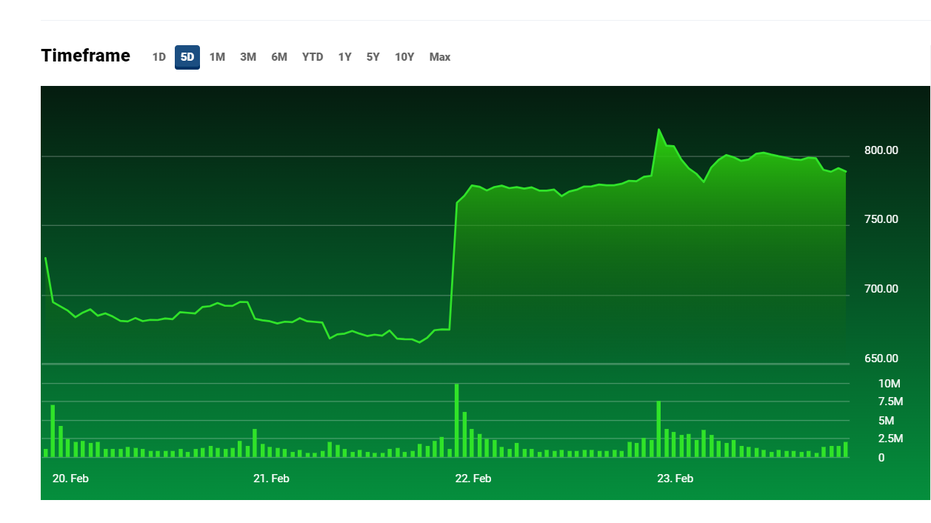Click the 800.00 price axis label
The width and height of the screenshot is (931, 523).
point(881,150)
